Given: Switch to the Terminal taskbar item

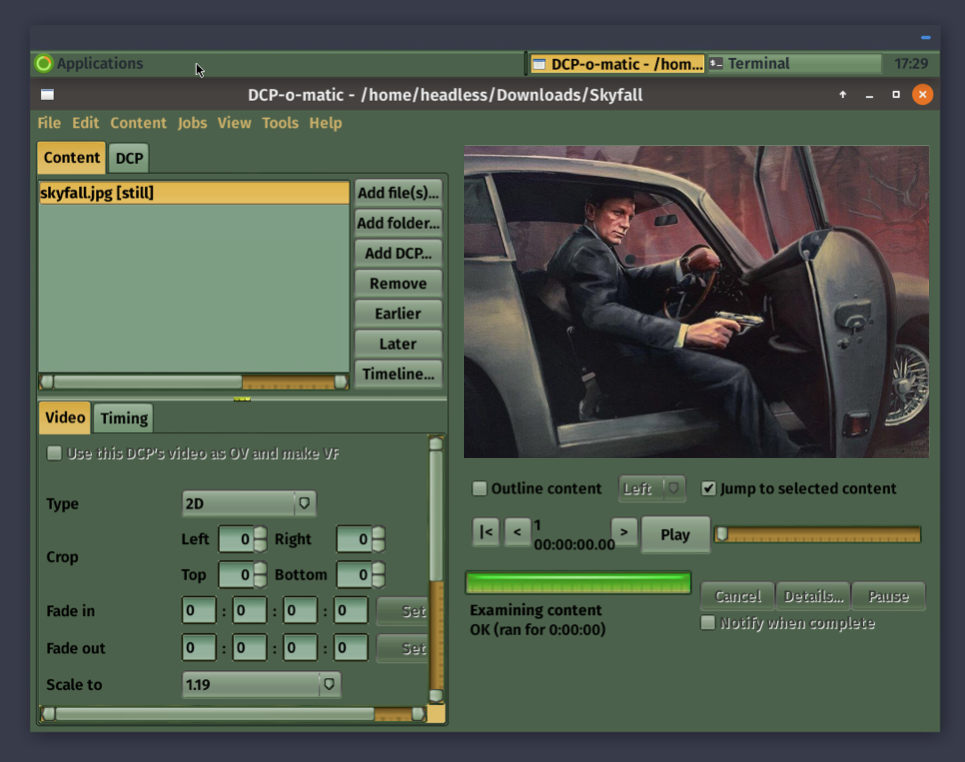Looking at the screenshot, I should (x=794, y=64).
